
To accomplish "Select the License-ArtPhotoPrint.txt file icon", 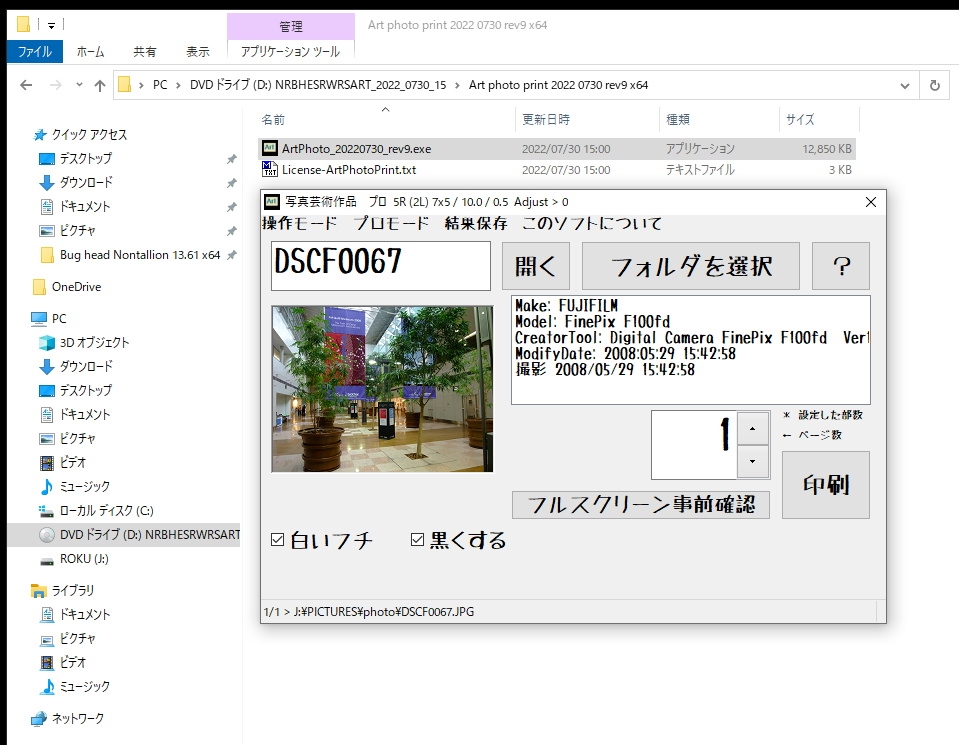I will (270, 170).
